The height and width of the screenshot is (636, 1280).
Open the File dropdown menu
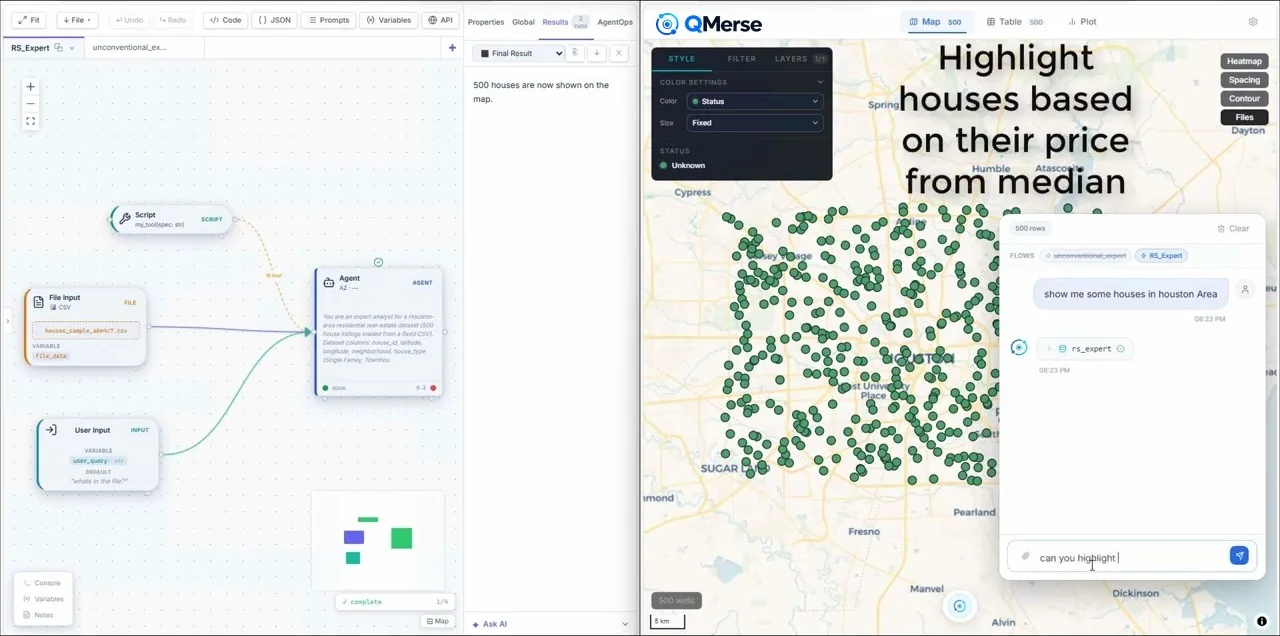[77, 20]
